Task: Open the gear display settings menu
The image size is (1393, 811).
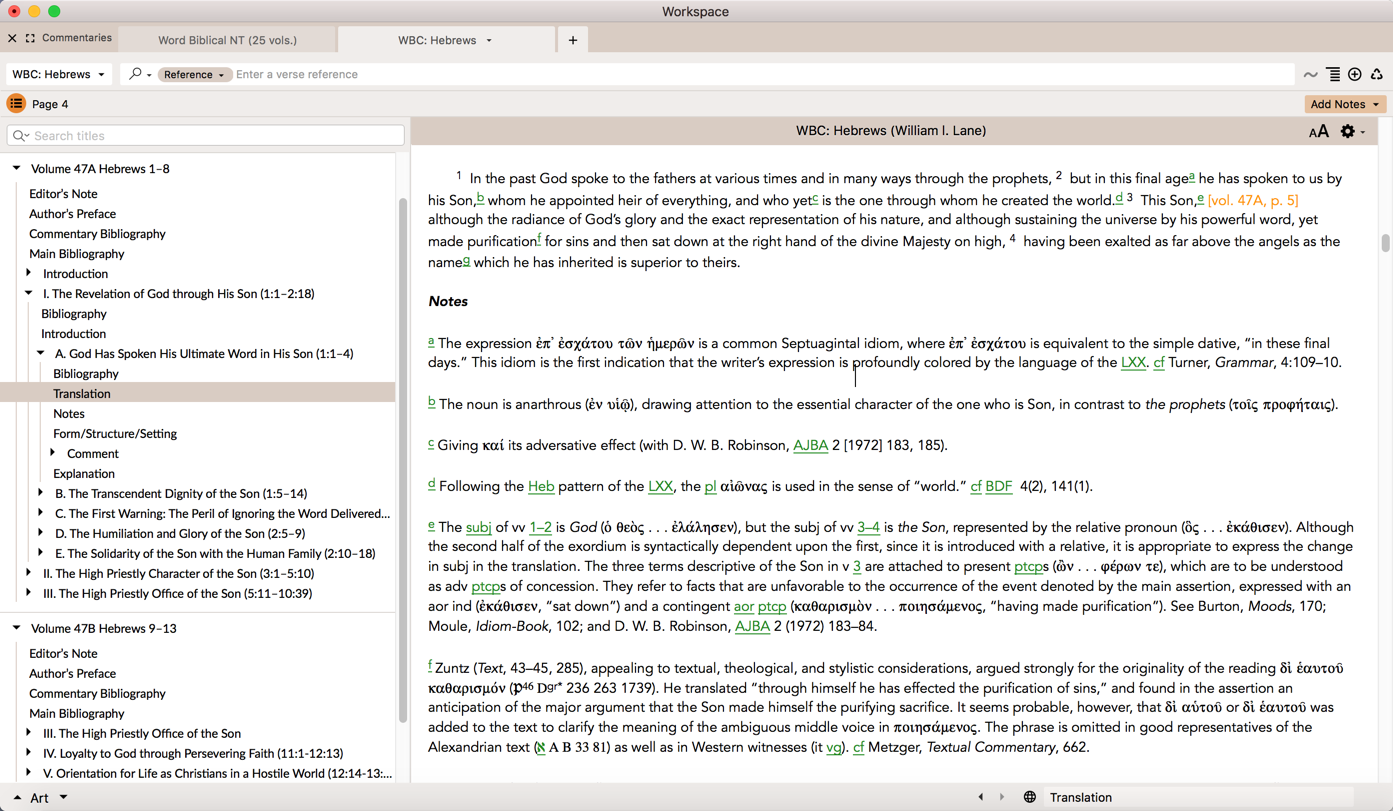Action: tap(1352, 131)
